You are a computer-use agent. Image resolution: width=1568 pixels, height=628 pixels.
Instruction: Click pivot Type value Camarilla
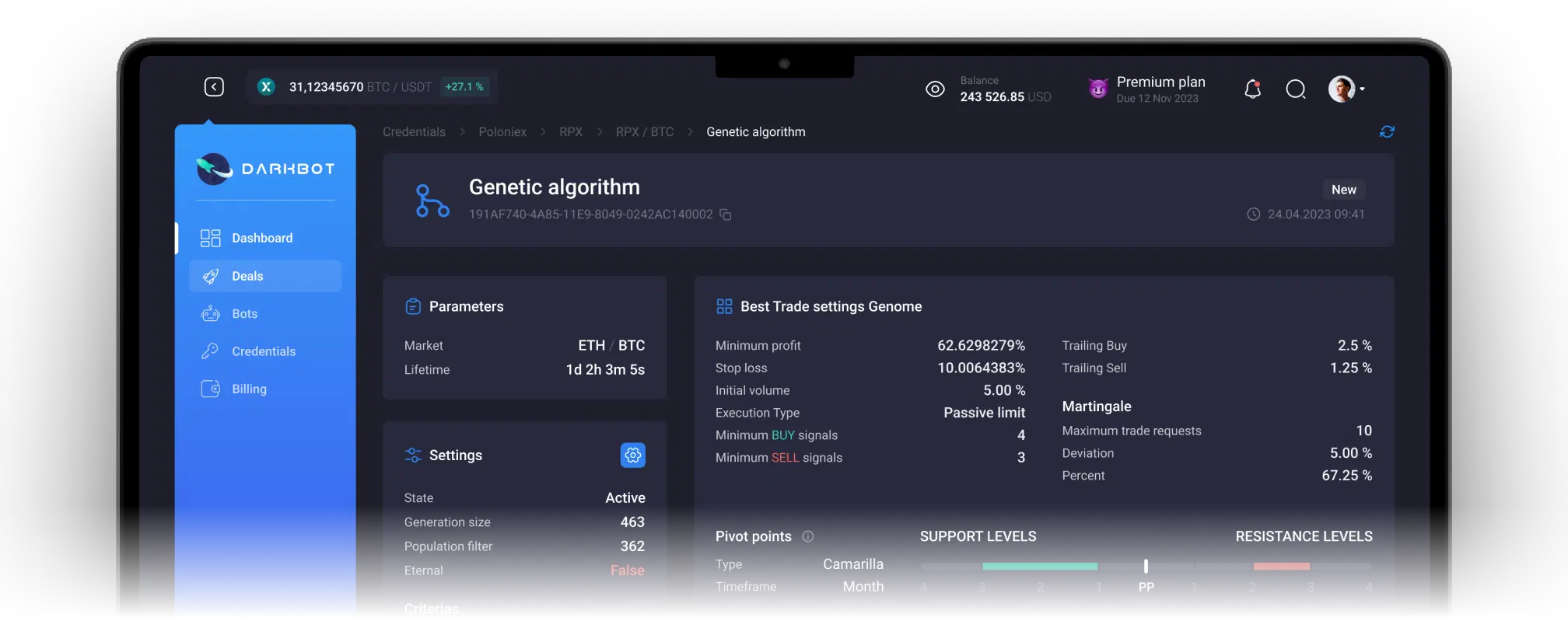tap(853, 564)
